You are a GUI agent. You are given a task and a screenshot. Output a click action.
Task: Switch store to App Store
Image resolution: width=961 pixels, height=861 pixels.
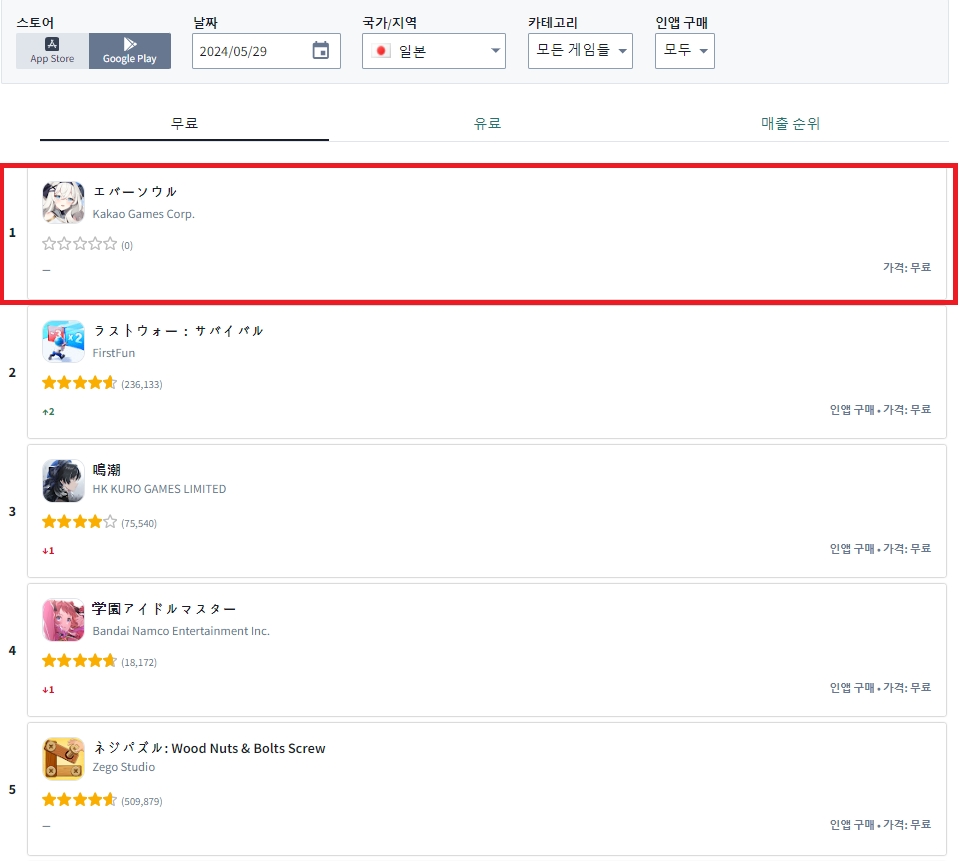(x=53, y=51)
